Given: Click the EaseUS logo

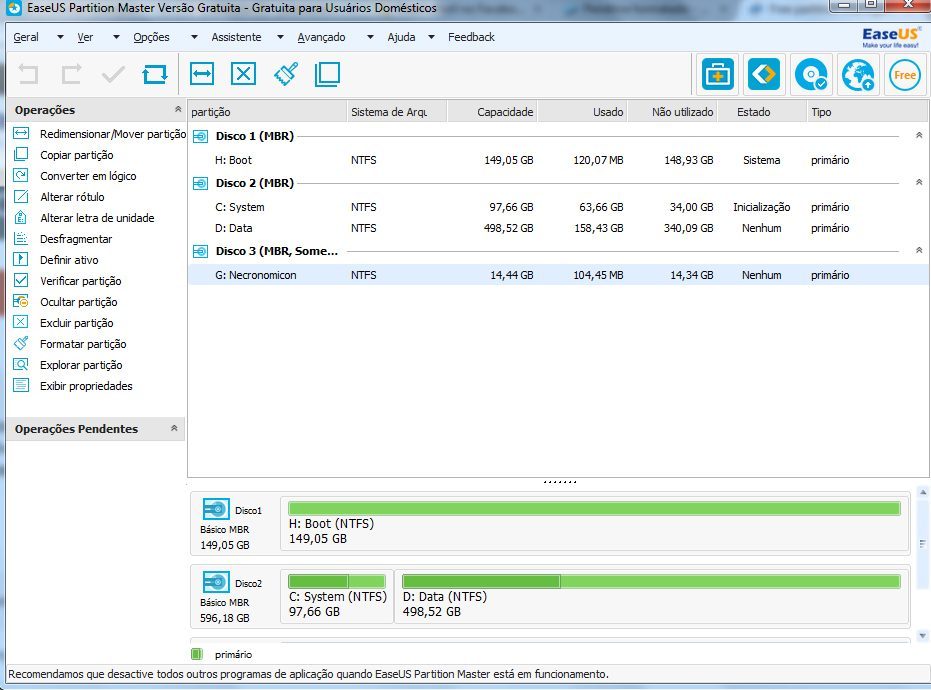Looking at the screenshot, I should point(890,37).
